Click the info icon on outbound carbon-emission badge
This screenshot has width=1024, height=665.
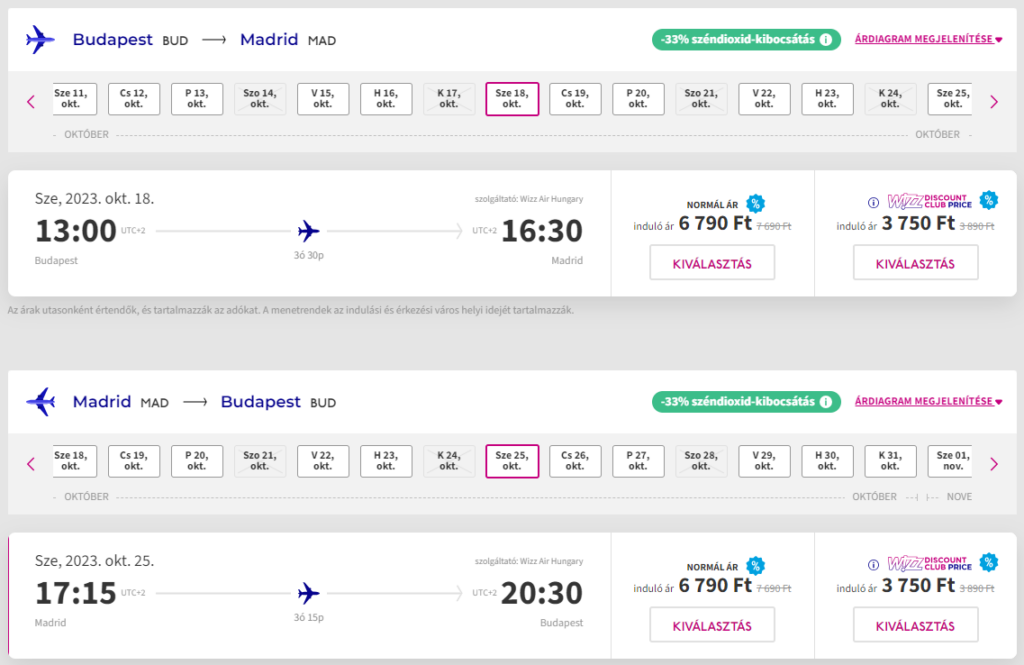[826, 39]
